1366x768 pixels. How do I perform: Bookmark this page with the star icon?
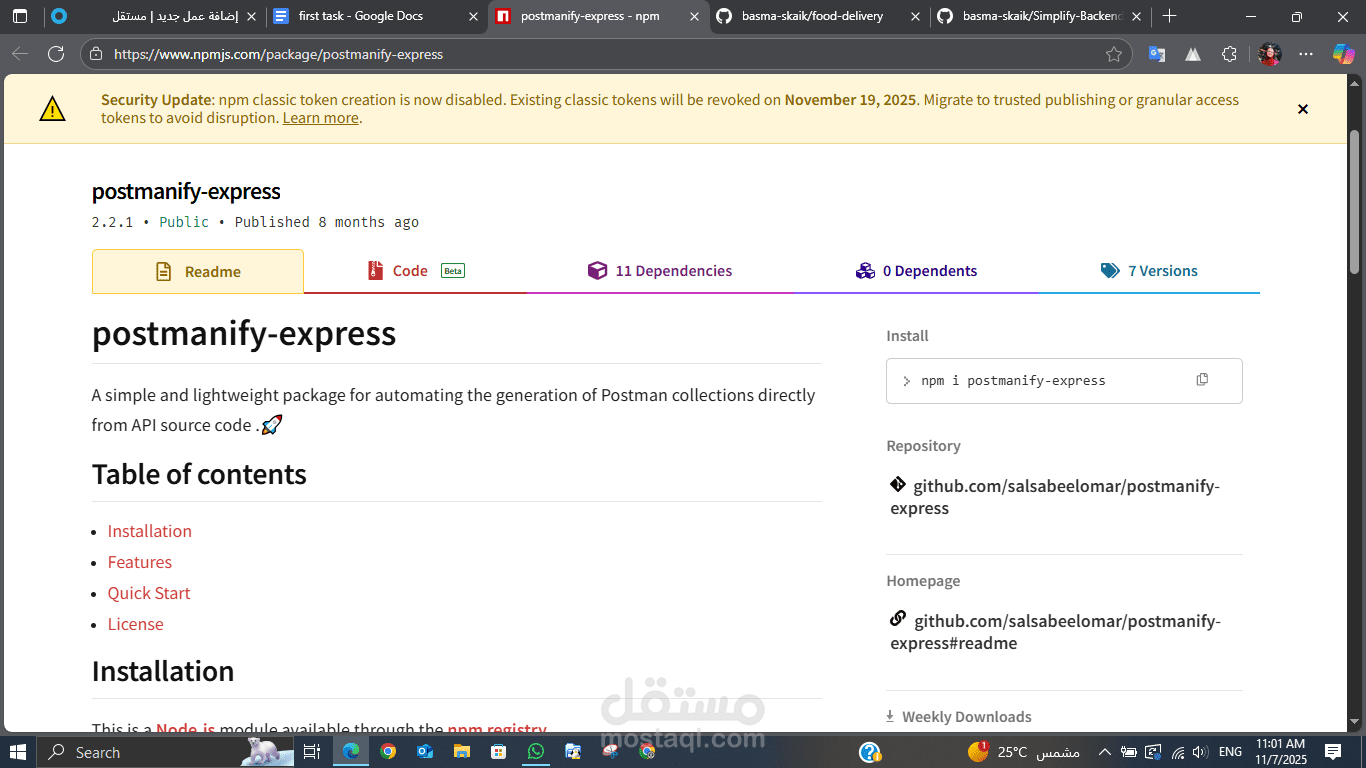pos(1115,54)
